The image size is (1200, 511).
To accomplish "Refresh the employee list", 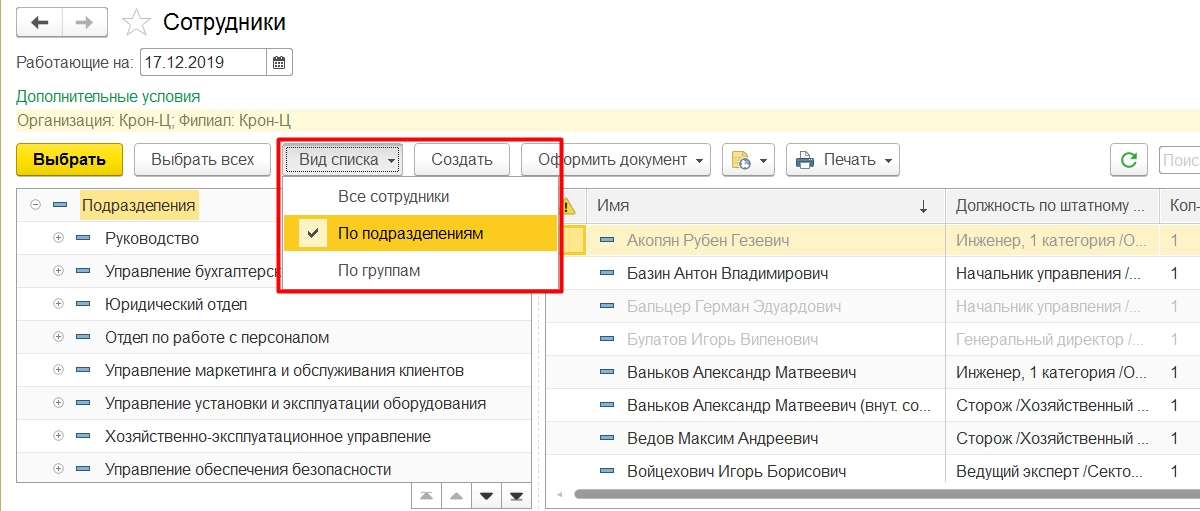I will tap(1128, 160).
